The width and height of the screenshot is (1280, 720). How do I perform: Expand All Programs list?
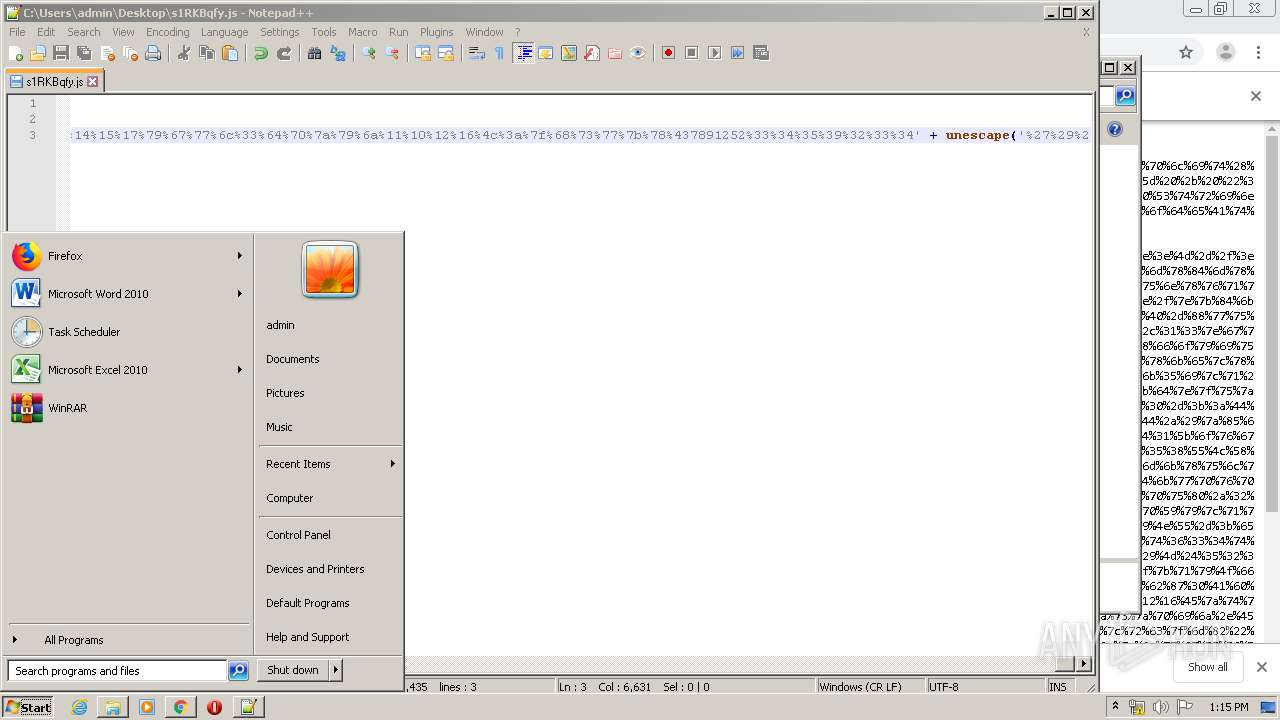click(x=128, y=640)
